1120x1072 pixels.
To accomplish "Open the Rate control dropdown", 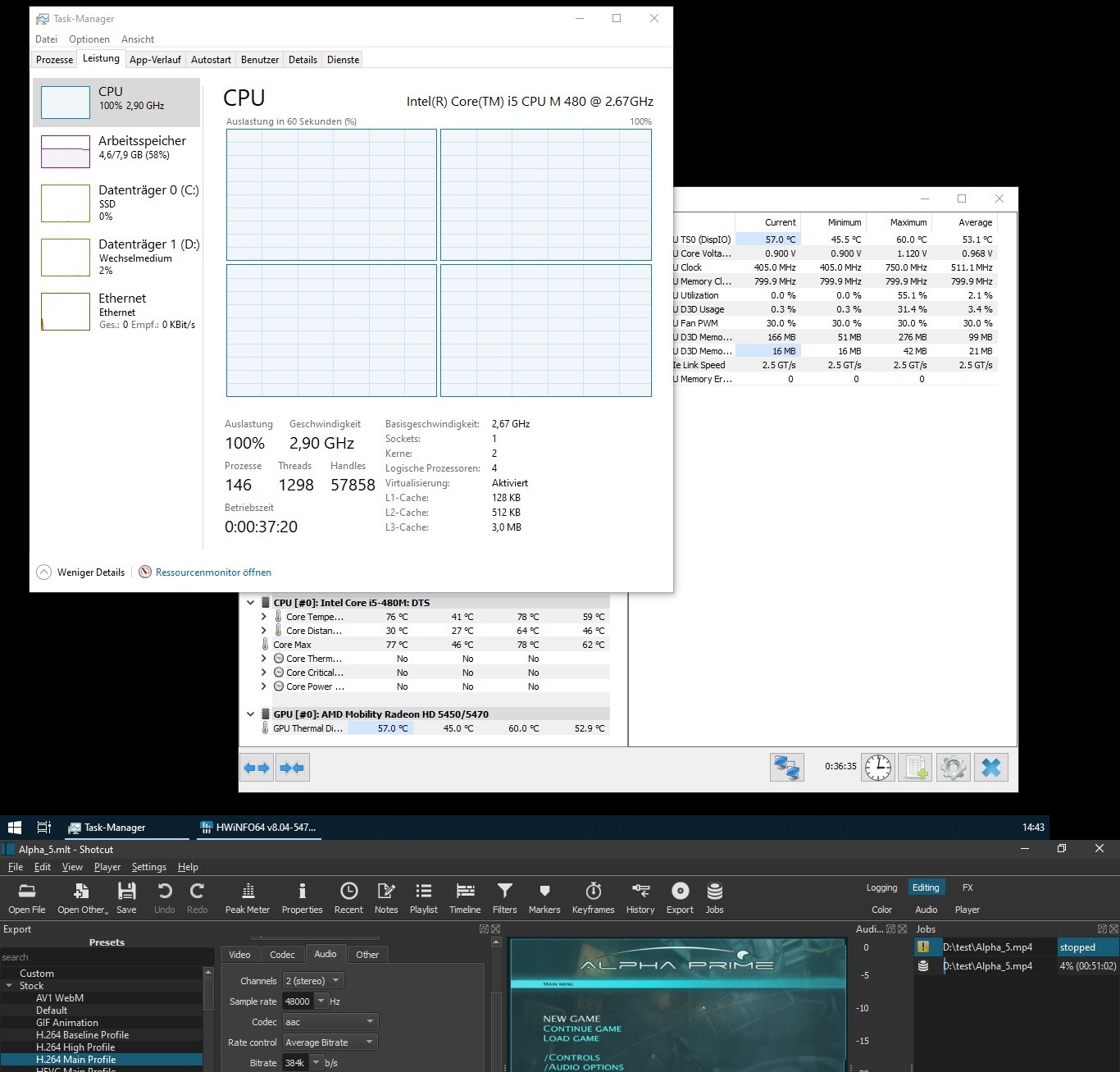I will coord(330,1042).
